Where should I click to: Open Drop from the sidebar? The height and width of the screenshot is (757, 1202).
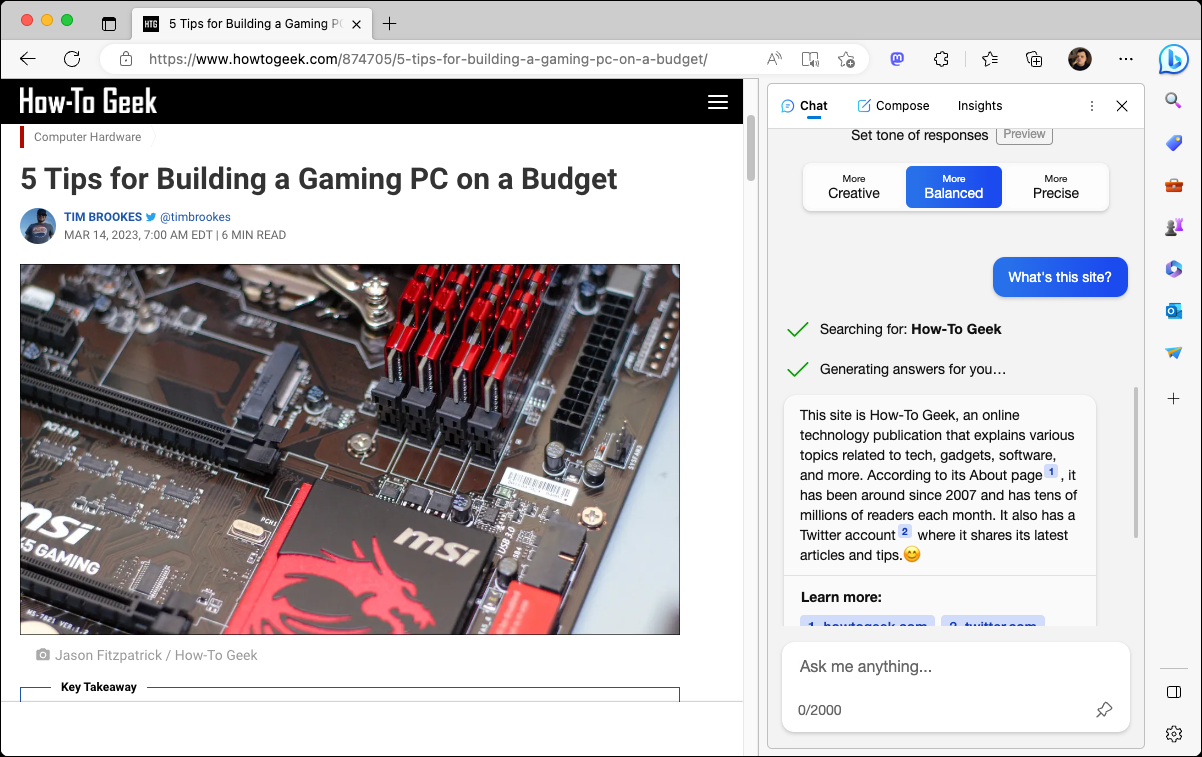(x=1173, y=352)
